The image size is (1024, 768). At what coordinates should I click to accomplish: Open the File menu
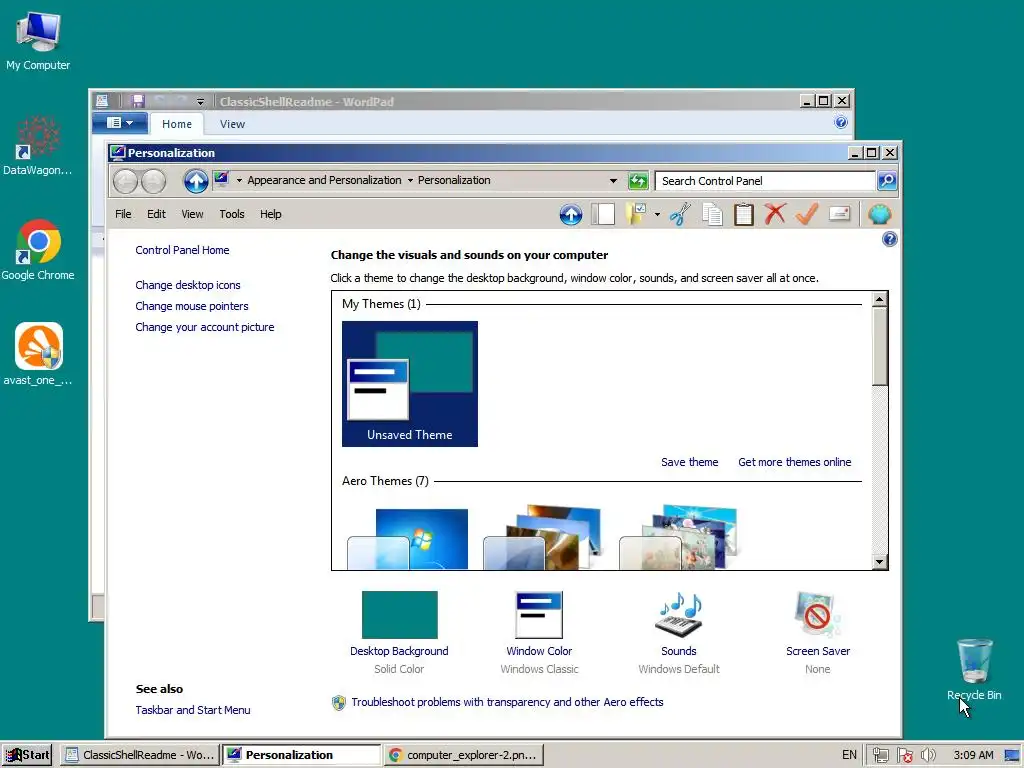(123, 214)
